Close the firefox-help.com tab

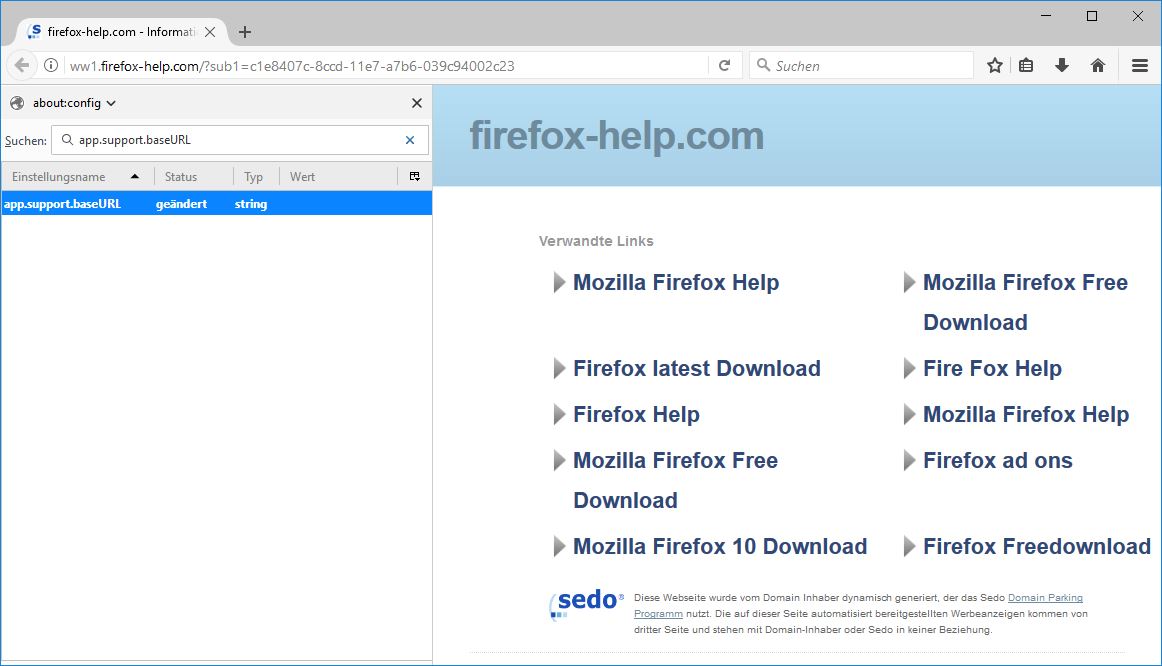pos(210,32)
